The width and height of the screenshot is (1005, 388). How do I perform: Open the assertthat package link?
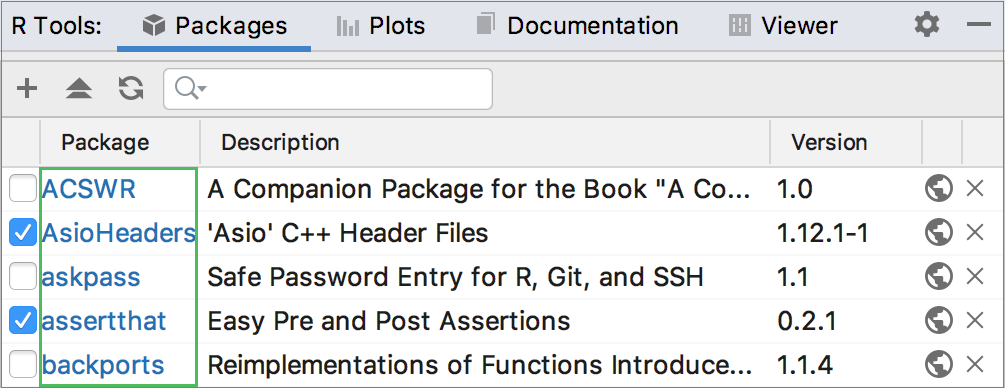point(104,321)
